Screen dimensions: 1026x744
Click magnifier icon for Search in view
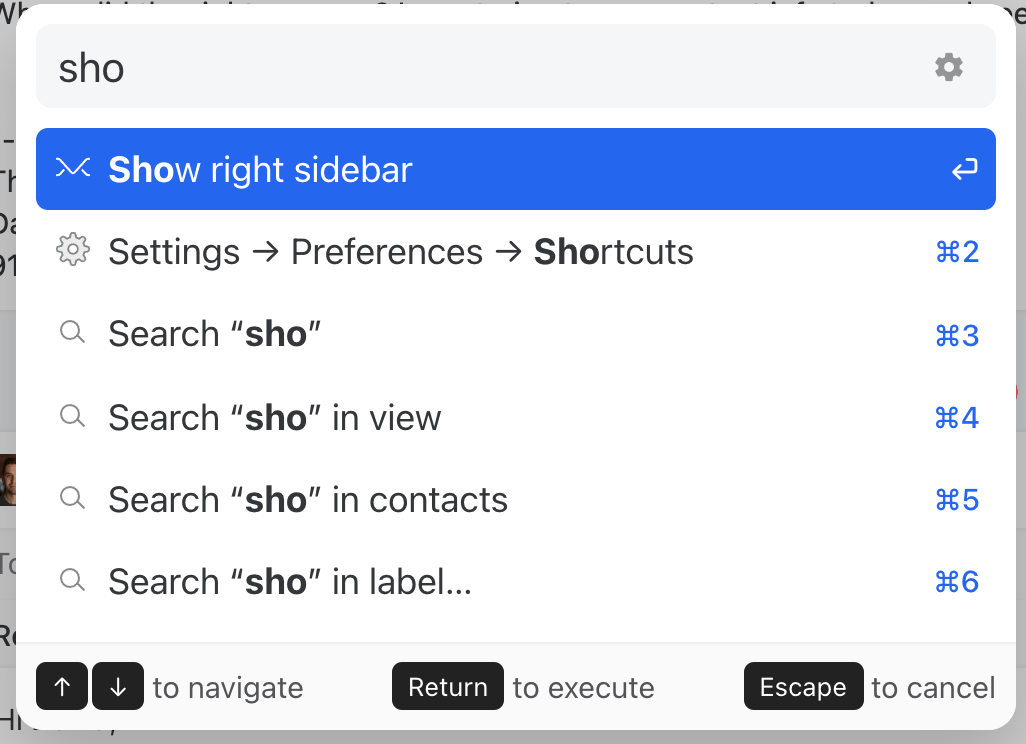tap(72, 416)
